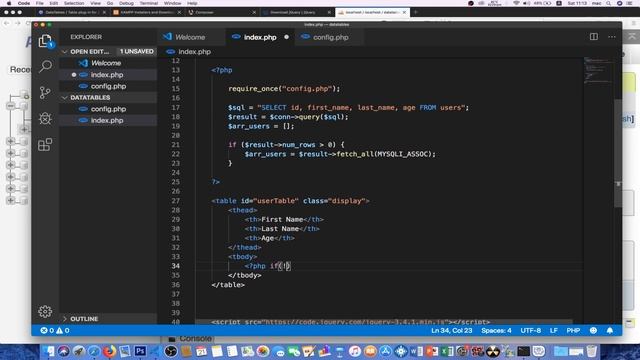640x360 pixels.
Task: Open Welcome under Open Editors
Action: pos(108,63)
